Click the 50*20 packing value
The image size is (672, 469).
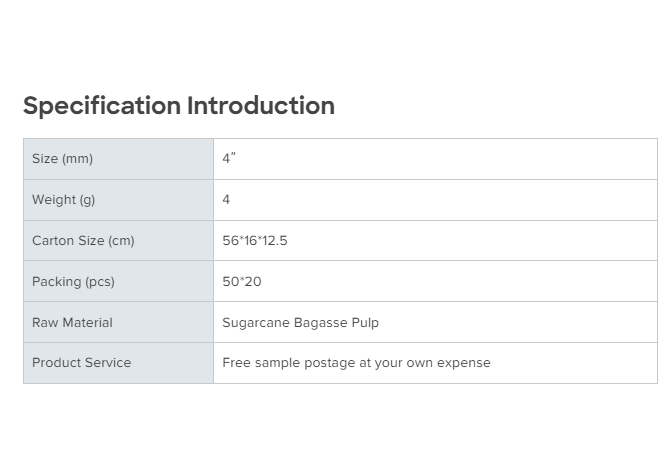point(242,282)
